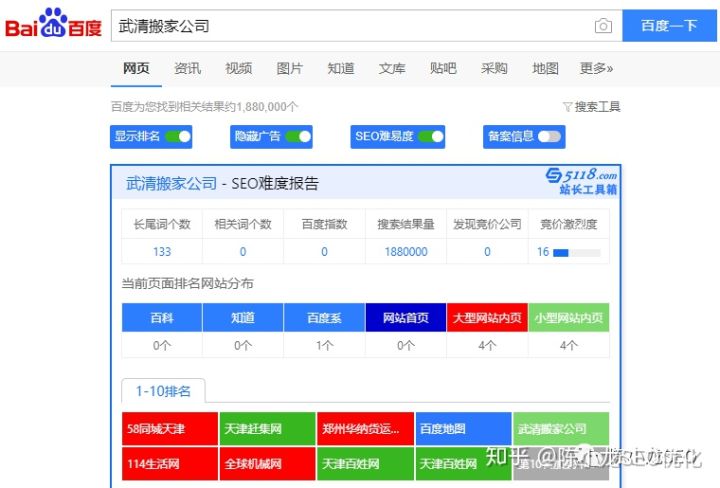This screenshot has height=488, width=720.
Task: Click the 百度一下 search button
Action: click(669, 26)
